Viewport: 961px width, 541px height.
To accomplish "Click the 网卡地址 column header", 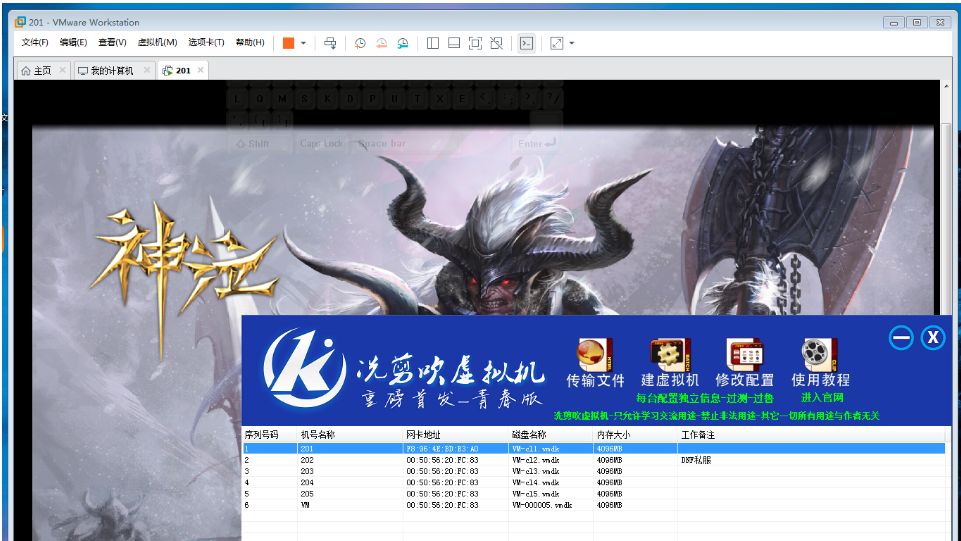I will point(455,434).
